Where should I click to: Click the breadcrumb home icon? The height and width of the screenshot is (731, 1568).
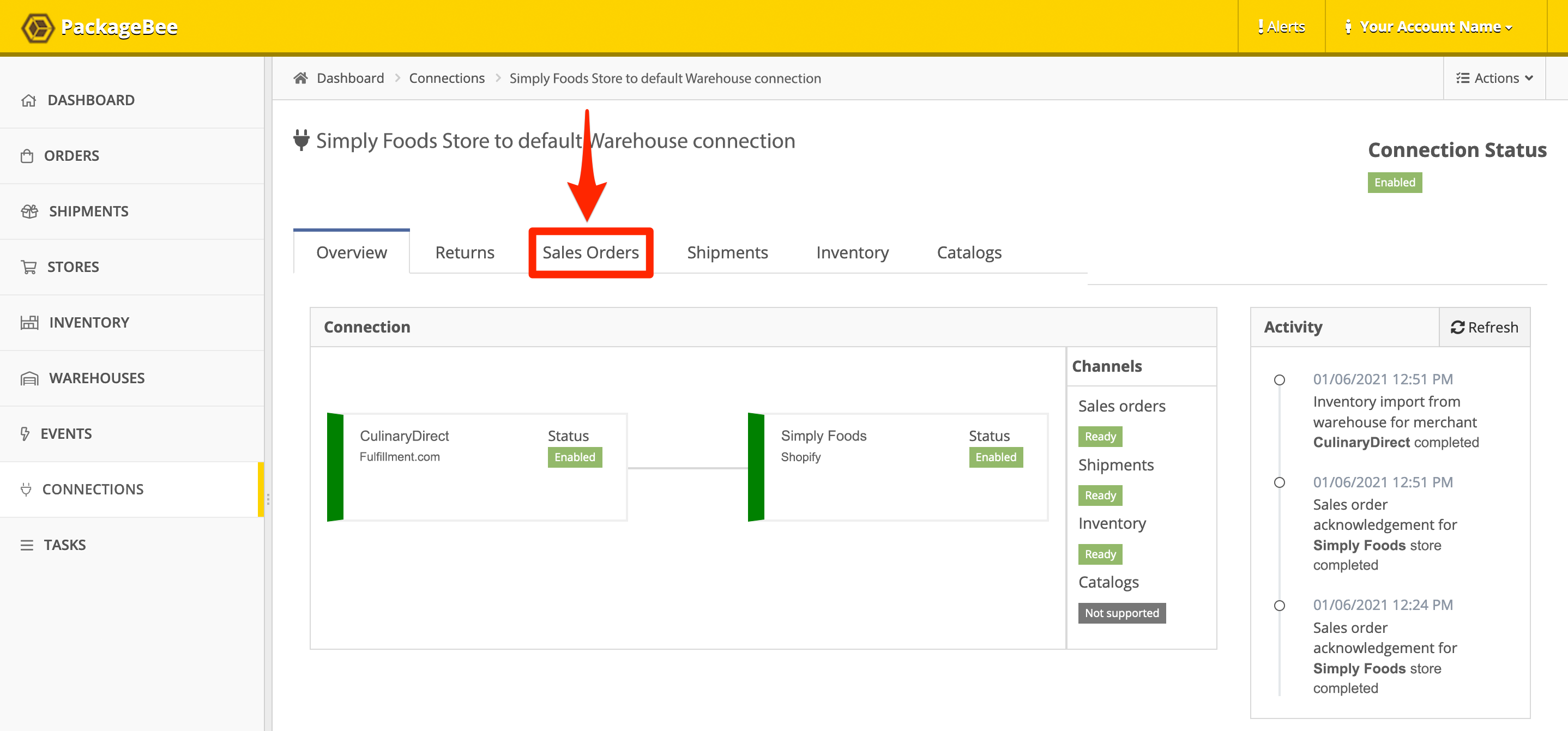pos(301,78)
